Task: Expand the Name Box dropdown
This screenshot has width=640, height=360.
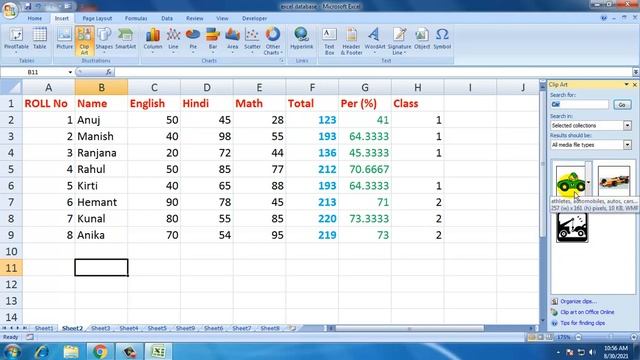Action: coord(70,72)
